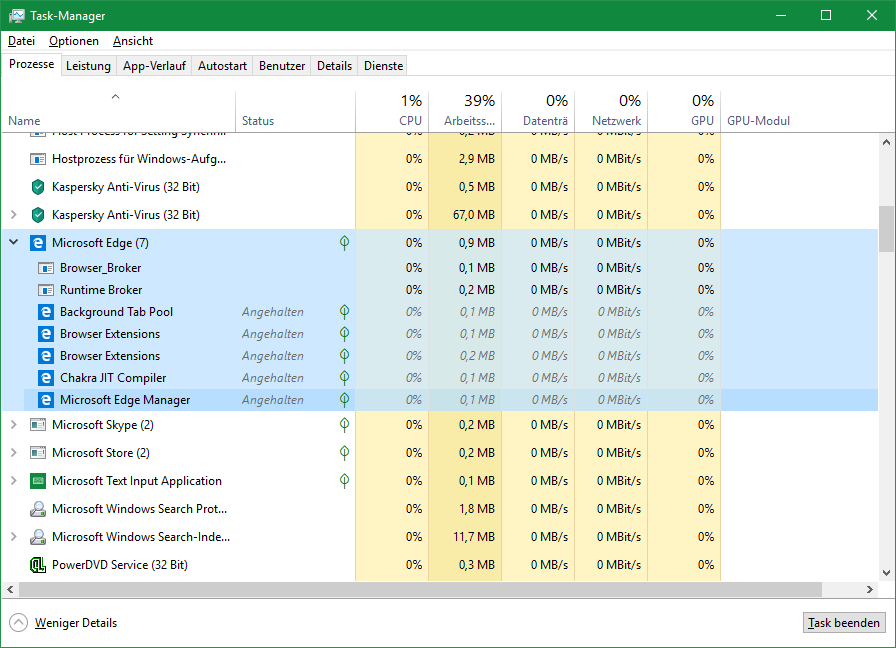Image resolution: width=896 pixels, height=648 pixels.
Task: Select the PowerDVD Service (32 Bit) row name
Action: (119, 565)
